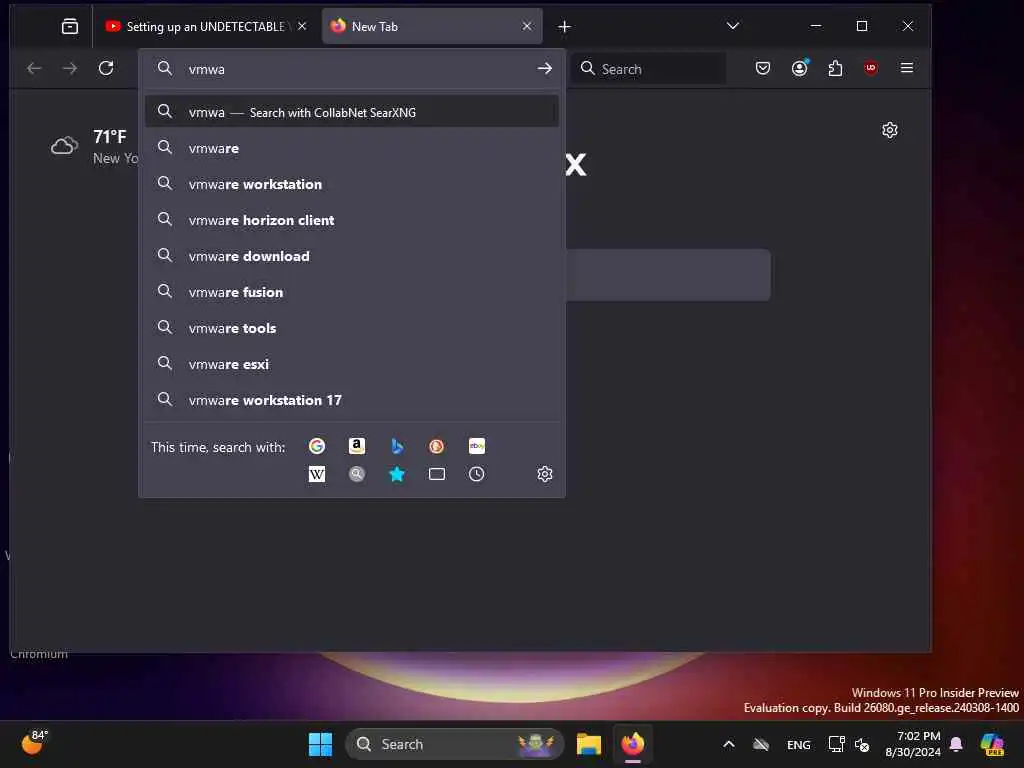Reload the current page
Image resolution: width=1024 pixels, height=768 pixels.
pos(106,68)
